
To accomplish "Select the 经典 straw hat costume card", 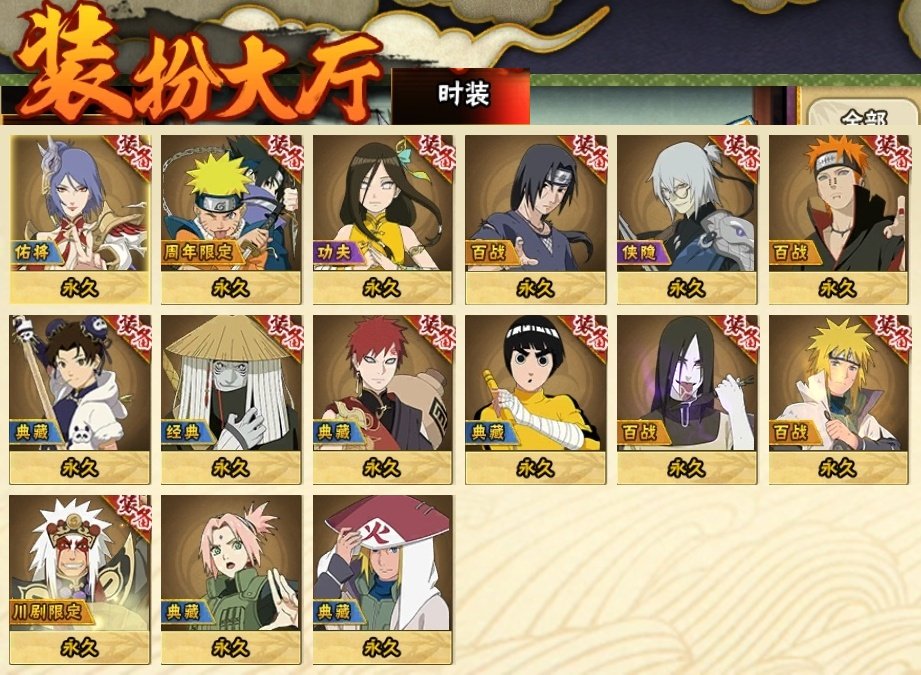I will coord(231,399).
